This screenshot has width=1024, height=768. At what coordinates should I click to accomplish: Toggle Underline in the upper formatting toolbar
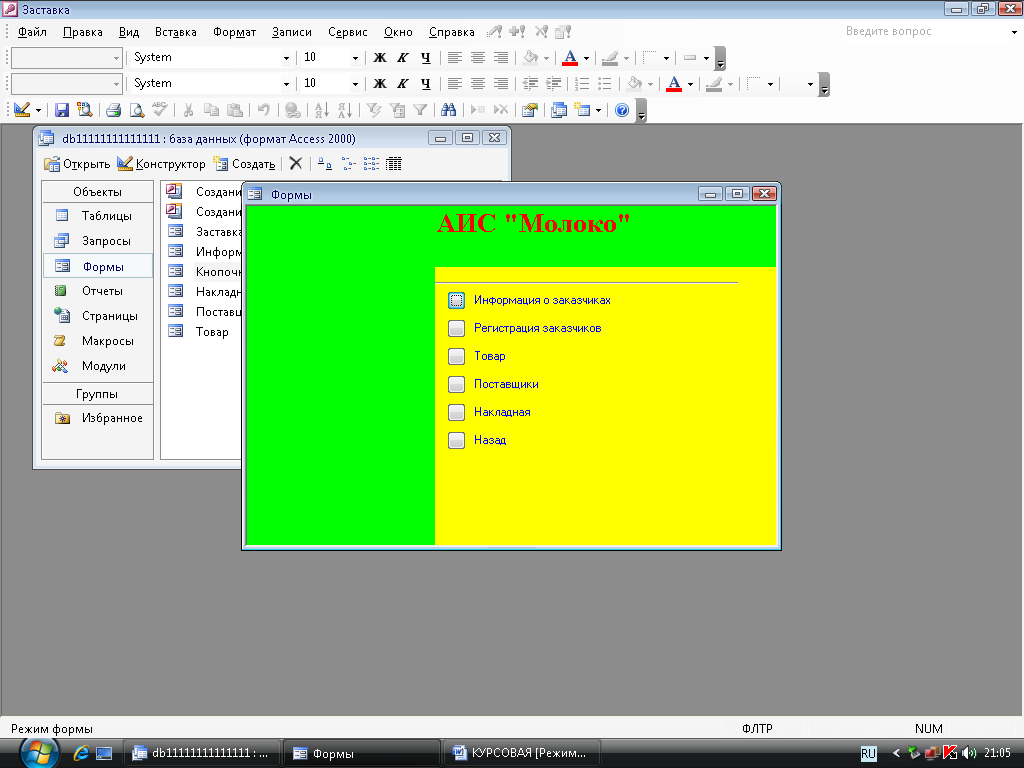tap(426, 57)
